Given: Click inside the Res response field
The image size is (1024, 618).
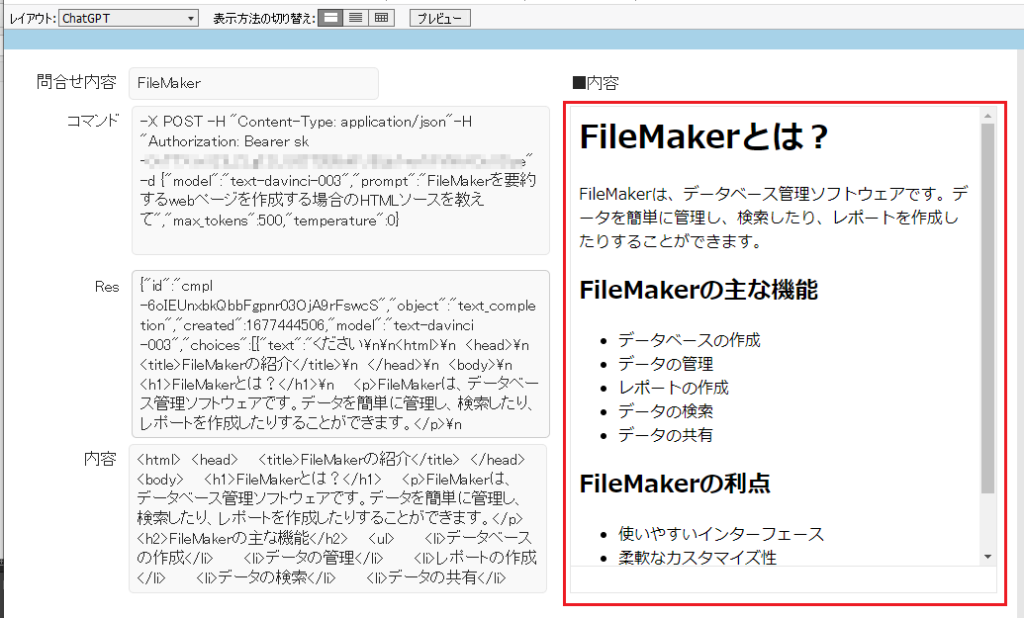Looking at the screenshot, I should click(340, 354).
